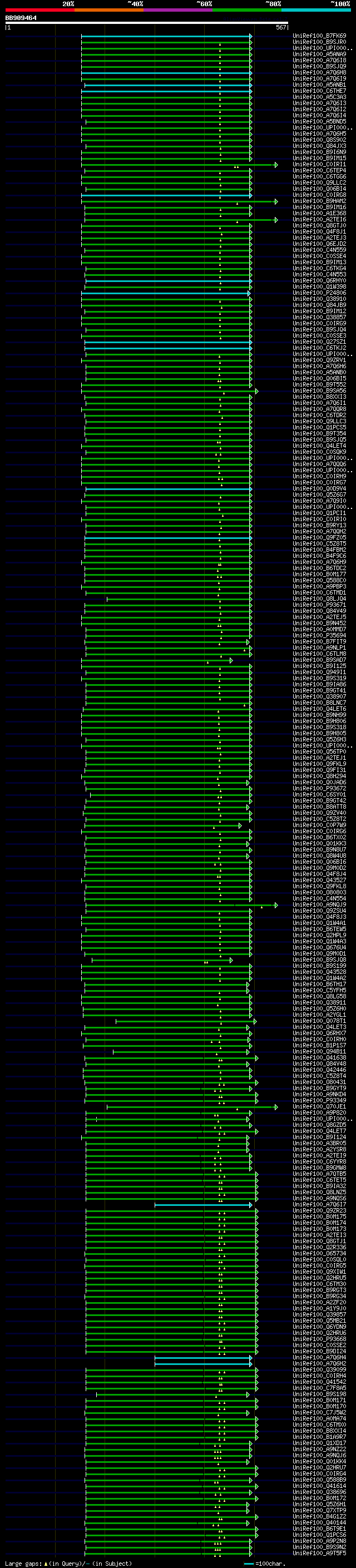Open UniRef100_Q9FKL9 entry
This screenshot has width=356, height=1568.
pos(319,763)
